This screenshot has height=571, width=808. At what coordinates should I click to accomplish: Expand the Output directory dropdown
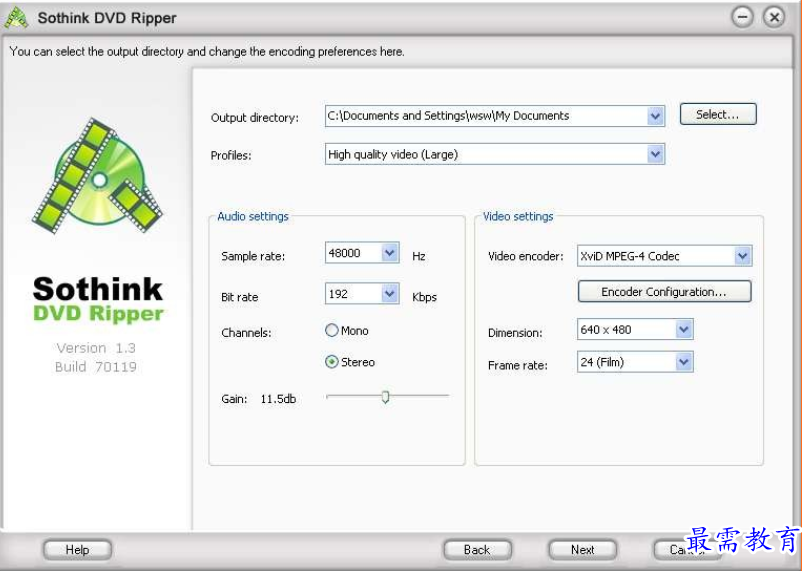point(655,116)
